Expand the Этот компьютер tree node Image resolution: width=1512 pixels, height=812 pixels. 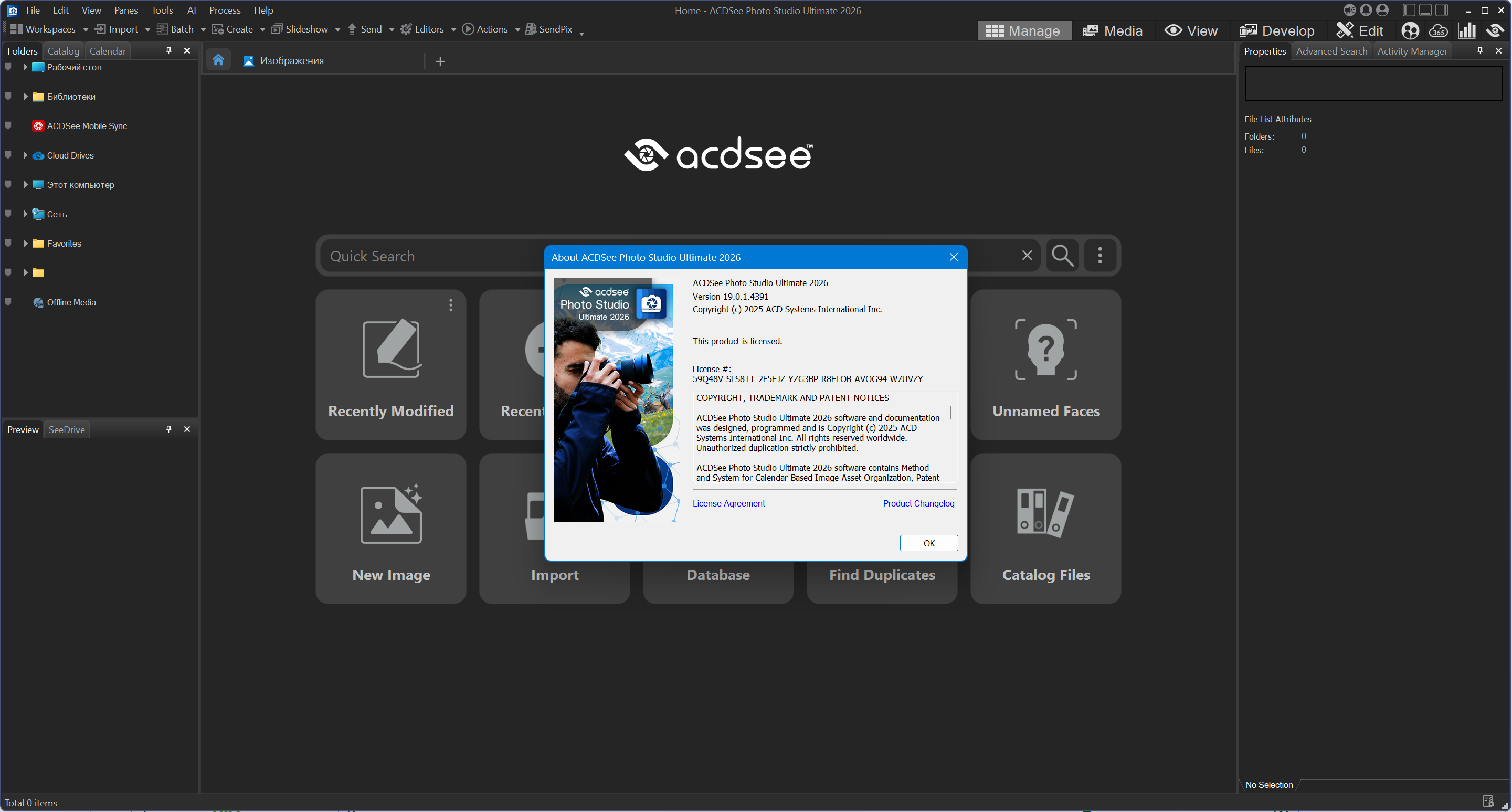(x=25, y=184)
